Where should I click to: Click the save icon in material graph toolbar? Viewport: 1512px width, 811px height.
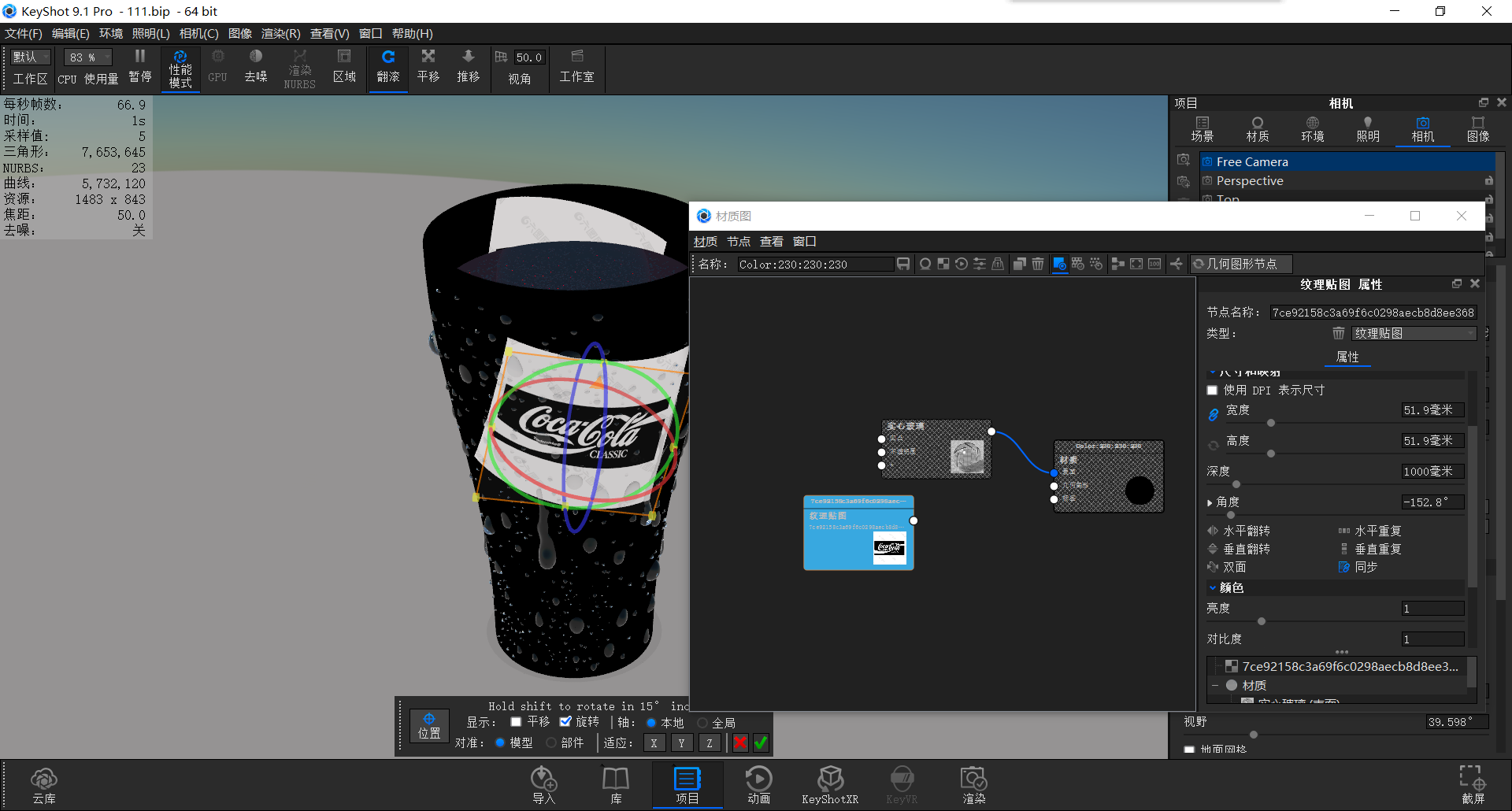click(x=903, y=264)
